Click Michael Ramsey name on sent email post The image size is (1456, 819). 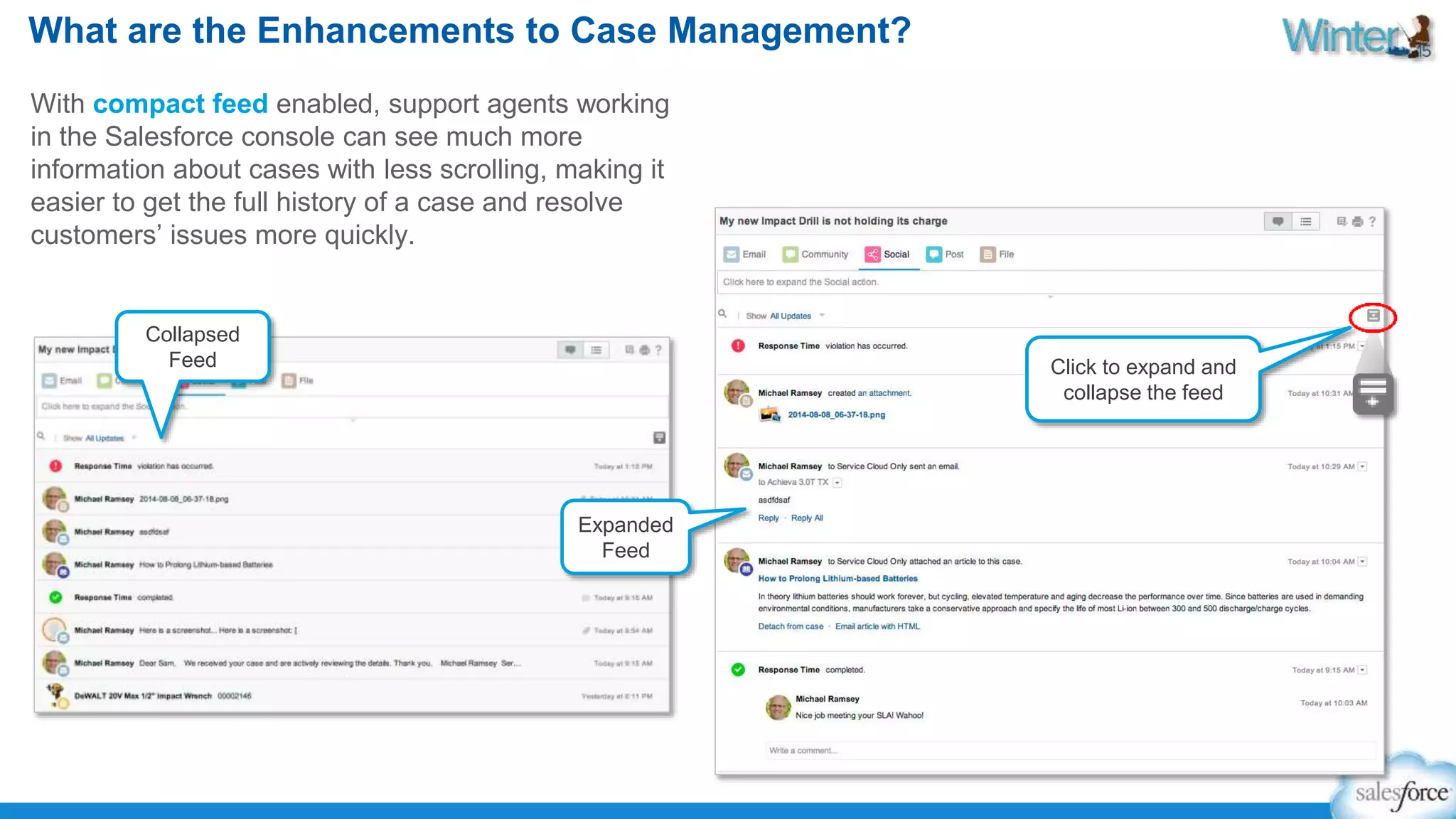point(789,466)
